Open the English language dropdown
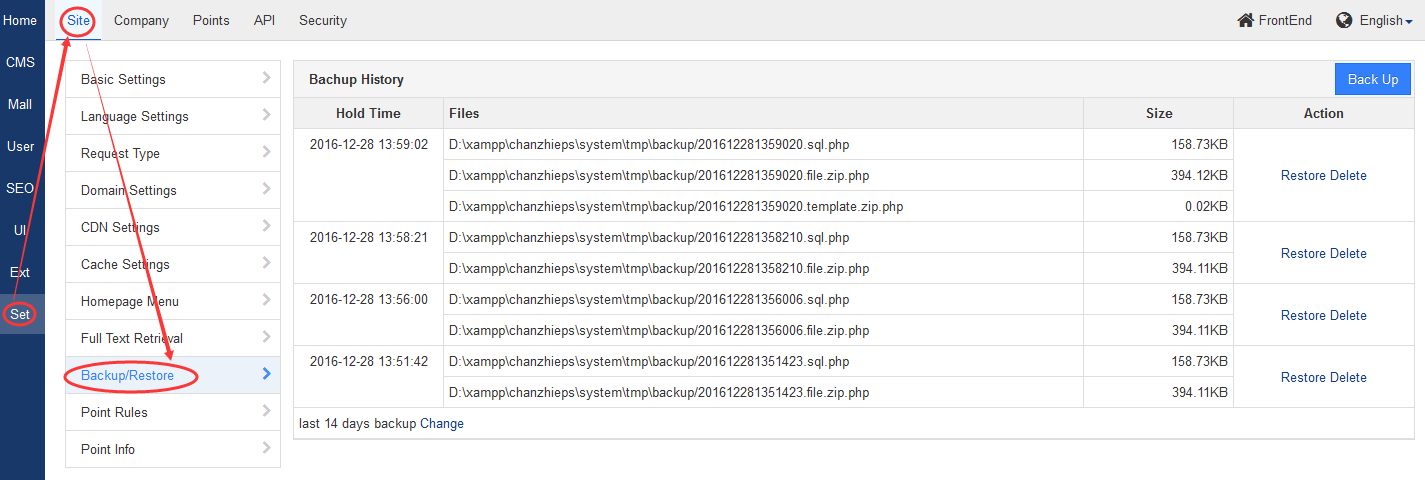The height and width of the screenshot is (480, 1425). pyautogui.click(x=1386, y=20)
